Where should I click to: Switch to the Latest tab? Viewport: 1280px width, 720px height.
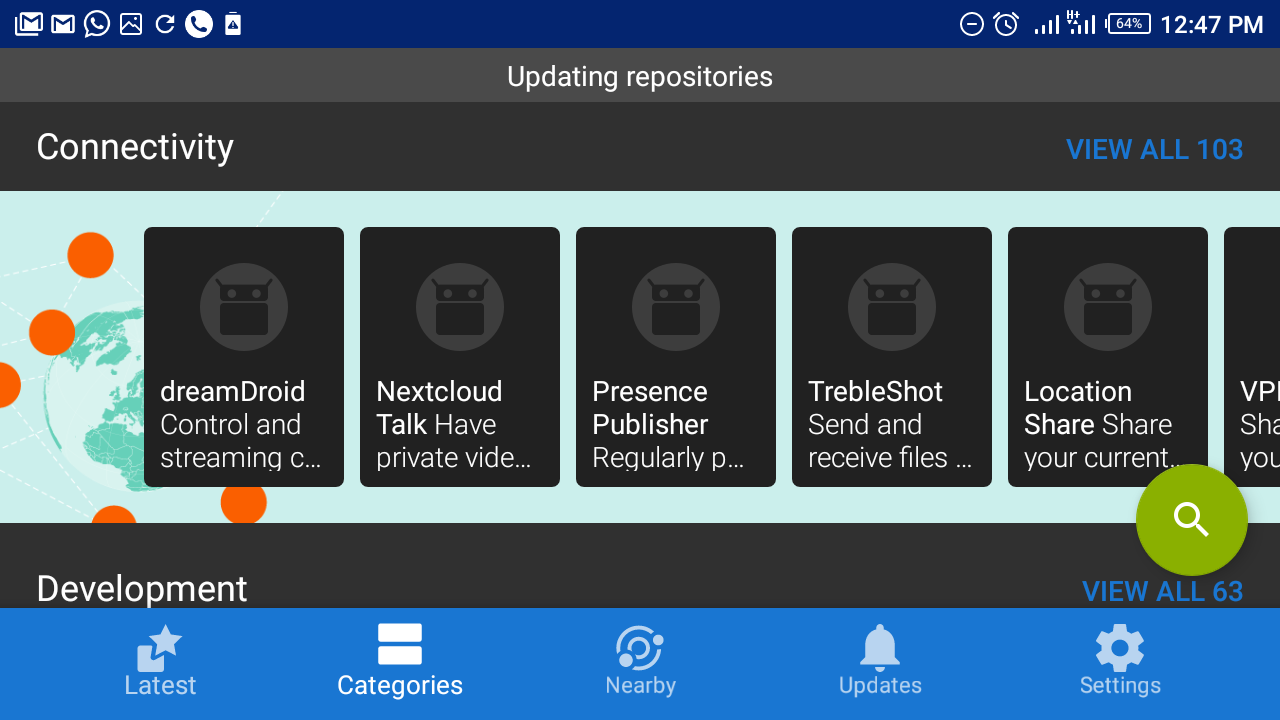coord(160,664)
